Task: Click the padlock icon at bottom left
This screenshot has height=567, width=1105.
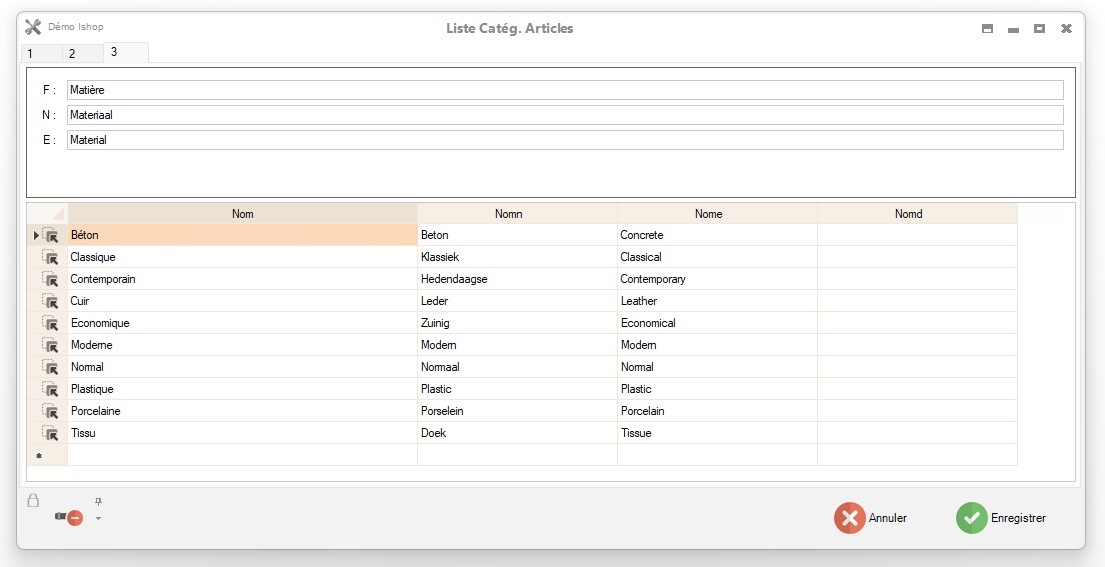Action: [x=33, y=501]
